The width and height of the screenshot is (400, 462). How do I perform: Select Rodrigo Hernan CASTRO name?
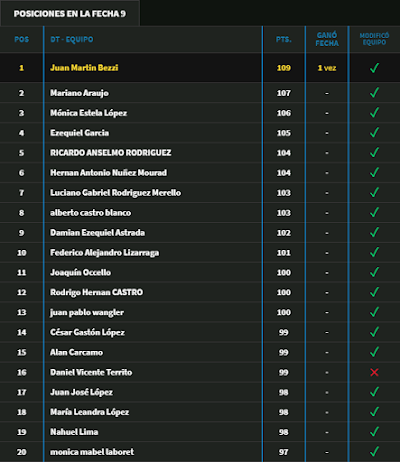96,292
